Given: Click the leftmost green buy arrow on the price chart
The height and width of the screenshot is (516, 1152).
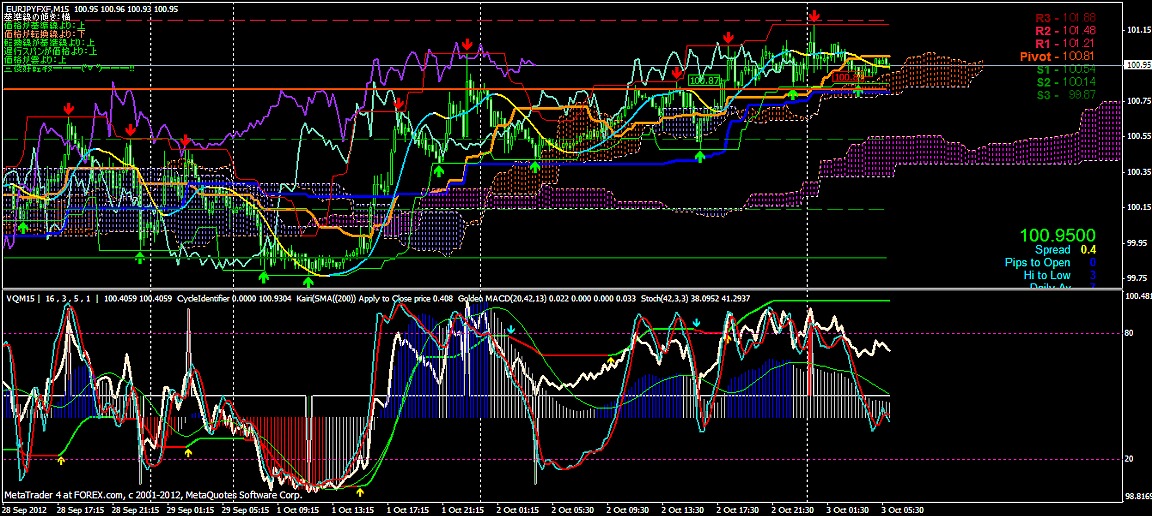Looking at the screenshot, I should 23,229.
